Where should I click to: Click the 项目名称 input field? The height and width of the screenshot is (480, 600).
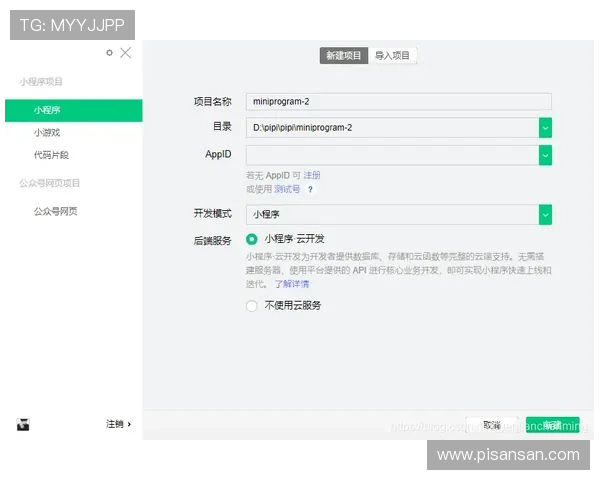coord(399,101)
